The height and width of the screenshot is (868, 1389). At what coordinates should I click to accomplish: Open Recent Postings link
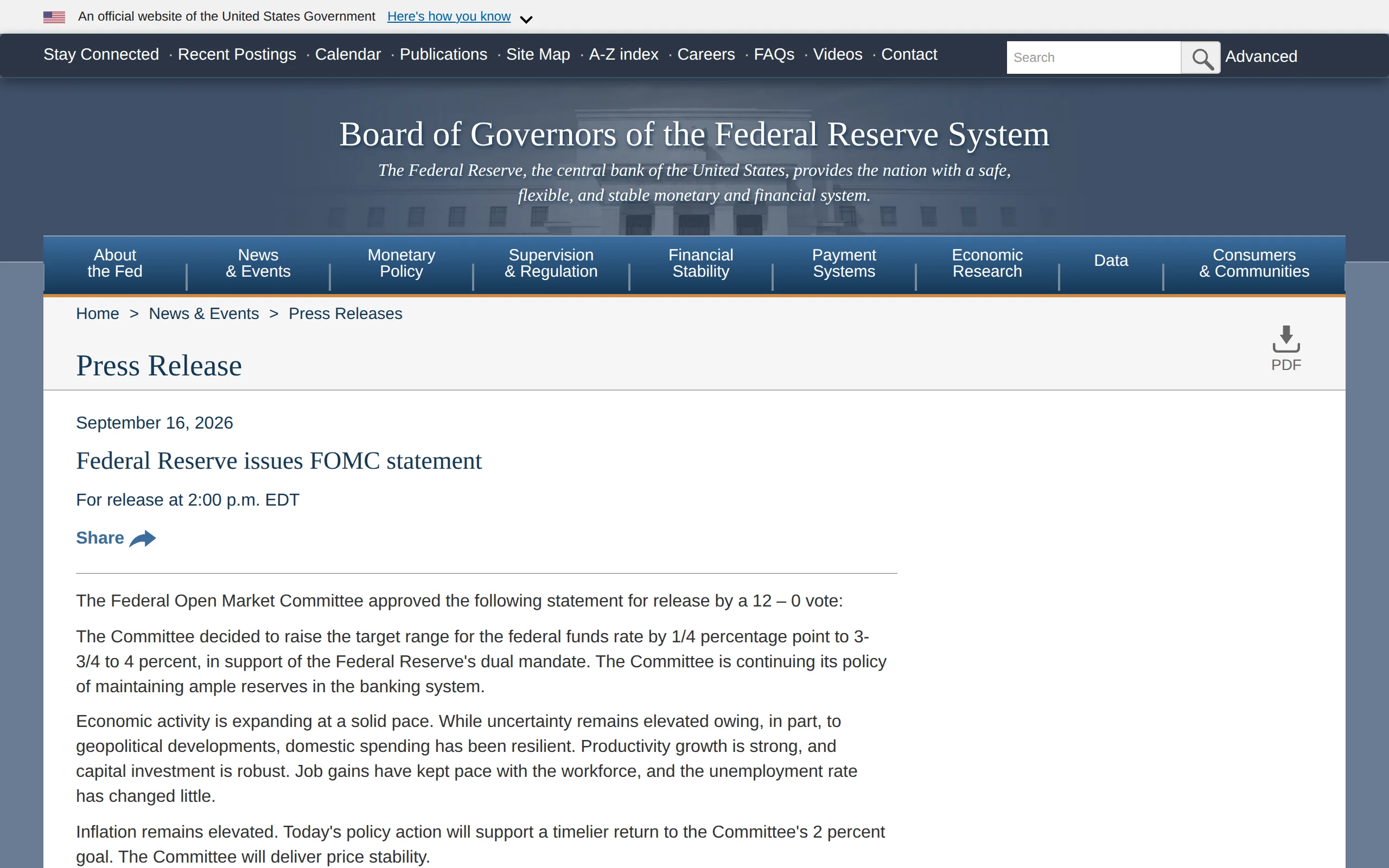[237, 55]
